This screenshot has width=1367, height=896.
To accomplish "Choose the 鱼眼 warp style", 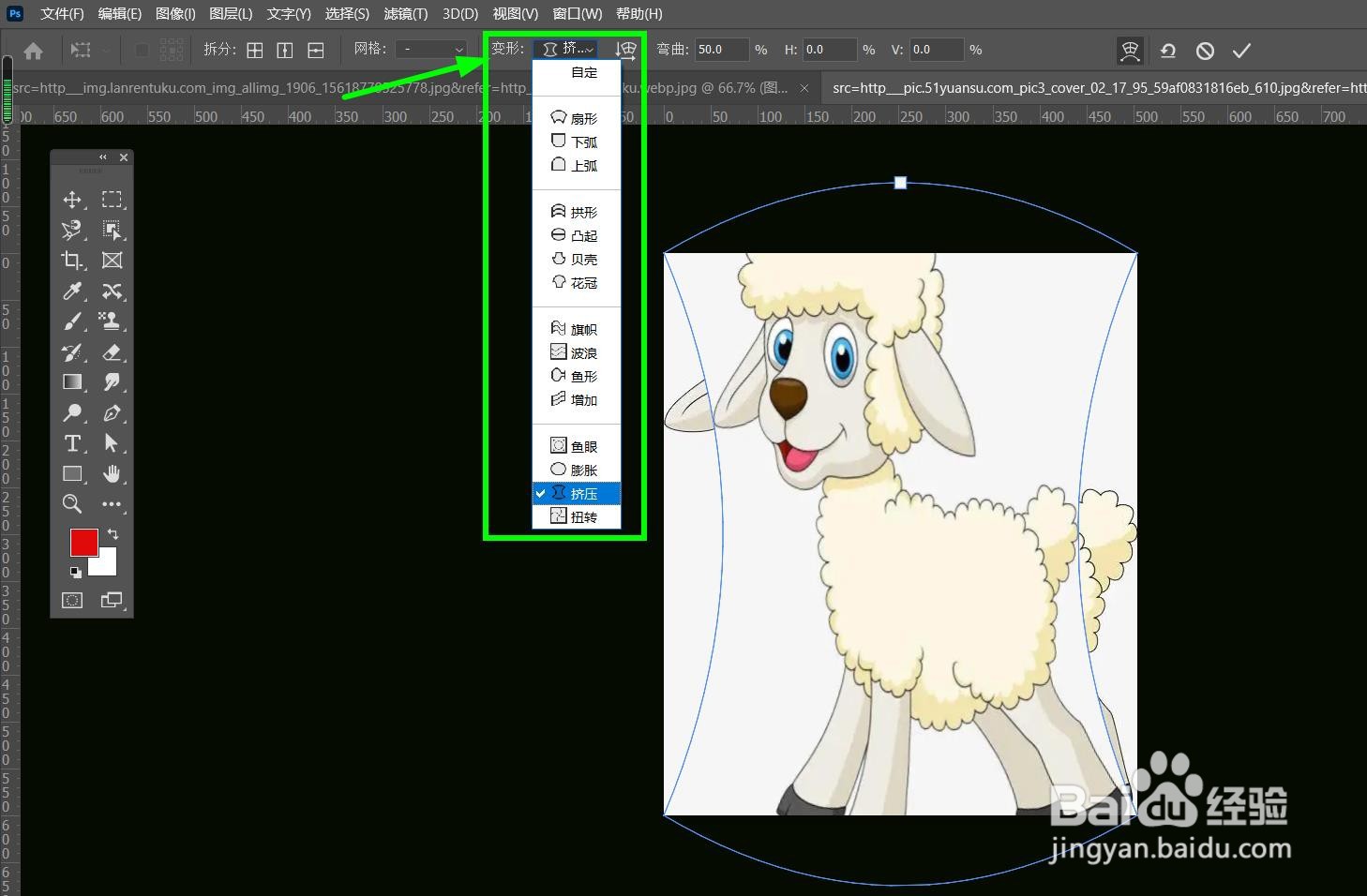I will 577,446.
